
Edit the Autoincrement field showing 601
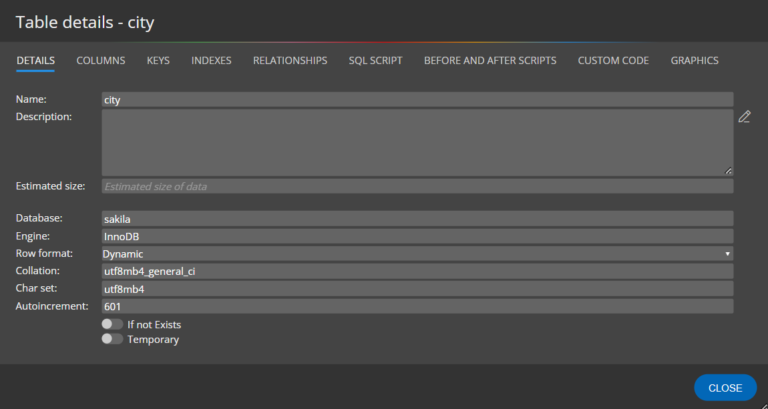coord(417,306)
